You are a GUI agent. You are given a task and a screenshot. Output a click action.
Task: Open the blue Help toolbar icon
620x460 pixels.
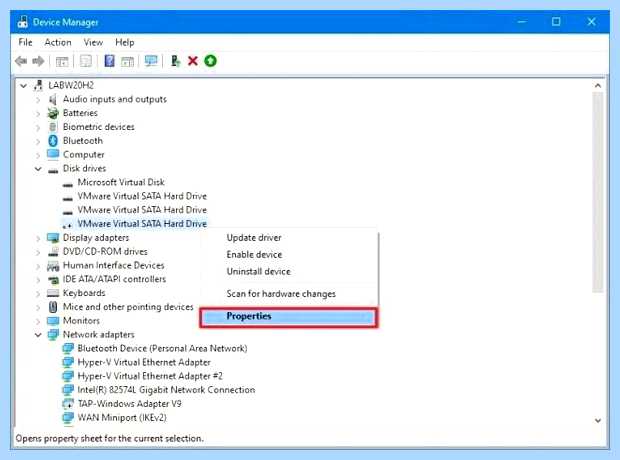[110, 61]
